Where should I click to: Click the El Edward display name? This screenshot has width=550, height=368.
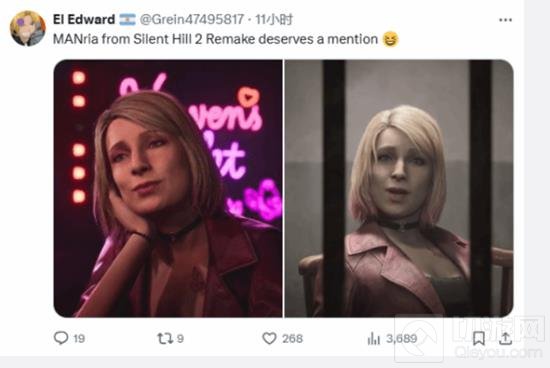[84, 19]
